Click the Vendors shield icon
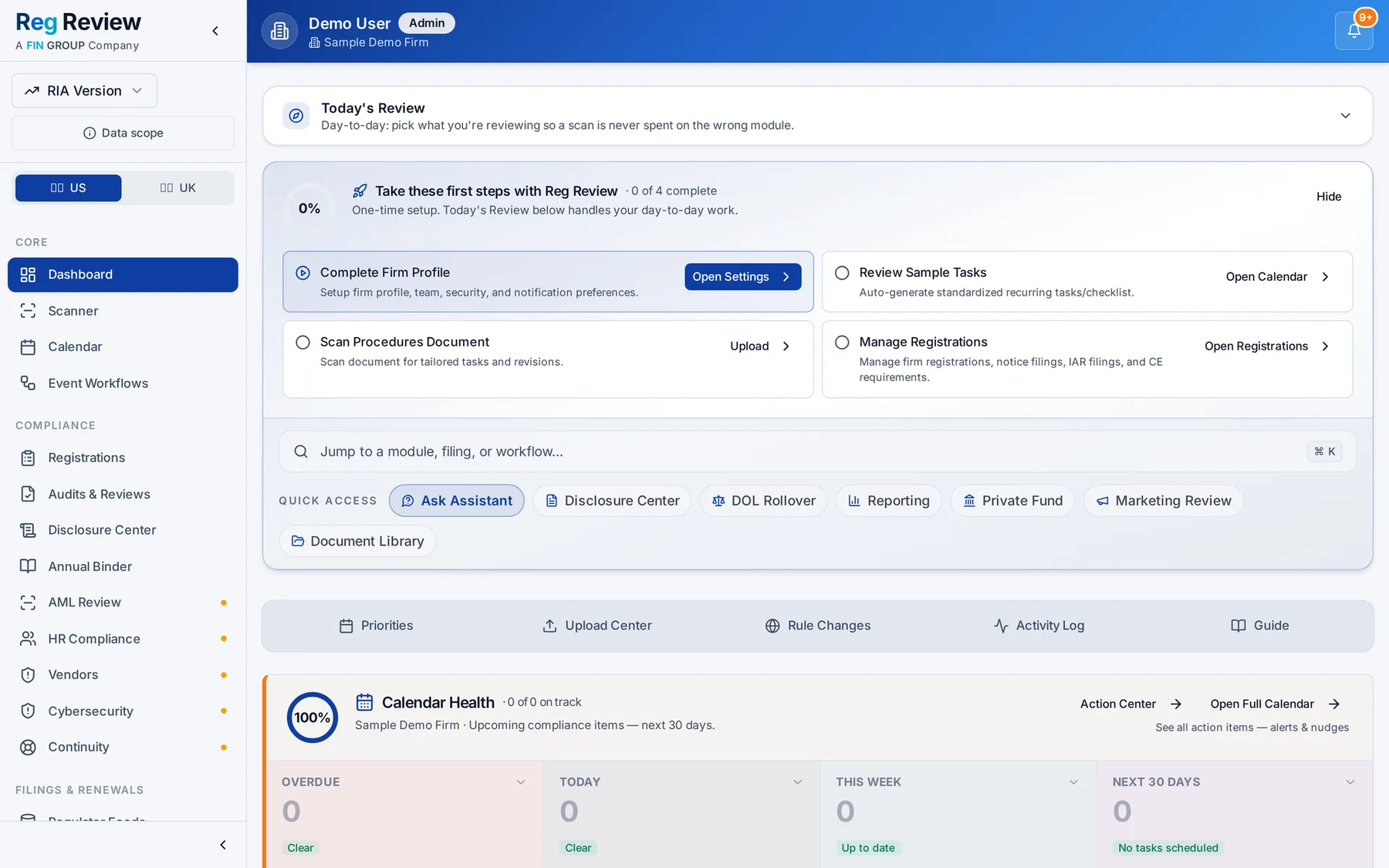 pyautogui.click(x=28, y=675)
